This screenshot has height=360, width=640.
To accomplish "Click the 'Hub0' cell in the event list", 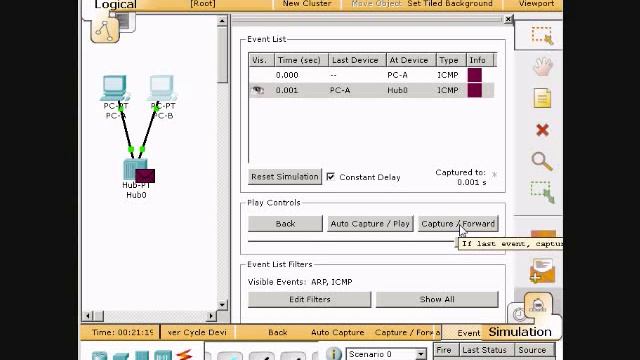I will coord(398,90).
